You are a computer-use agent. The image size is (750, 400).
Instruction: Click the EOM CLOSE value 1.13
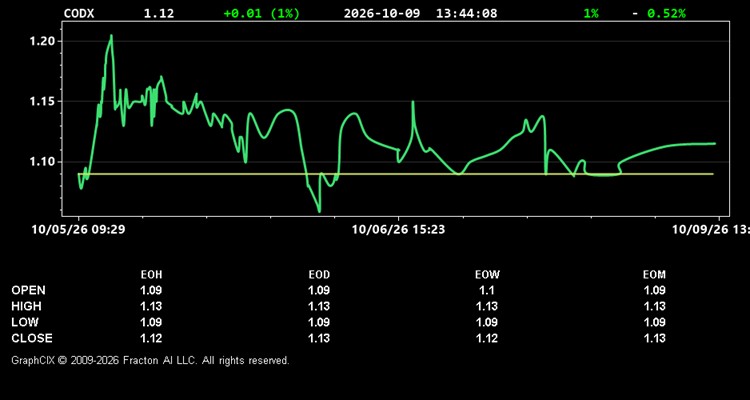pos(654,338)
